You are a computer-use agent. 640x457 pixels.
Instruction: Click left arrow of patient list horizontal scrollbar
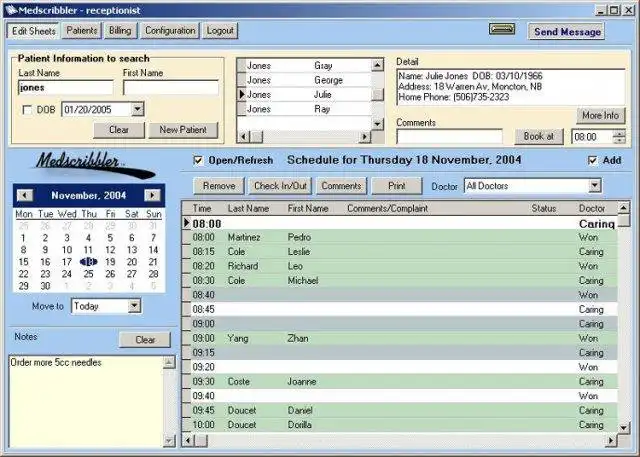(243, 137)
